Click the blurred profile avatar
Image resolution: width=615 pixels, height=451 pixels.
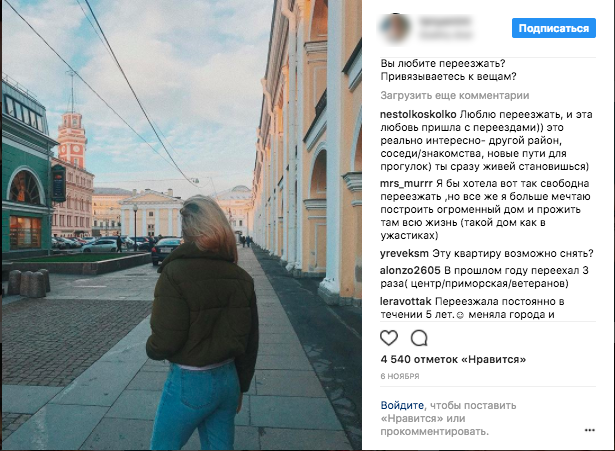[395, 28]
